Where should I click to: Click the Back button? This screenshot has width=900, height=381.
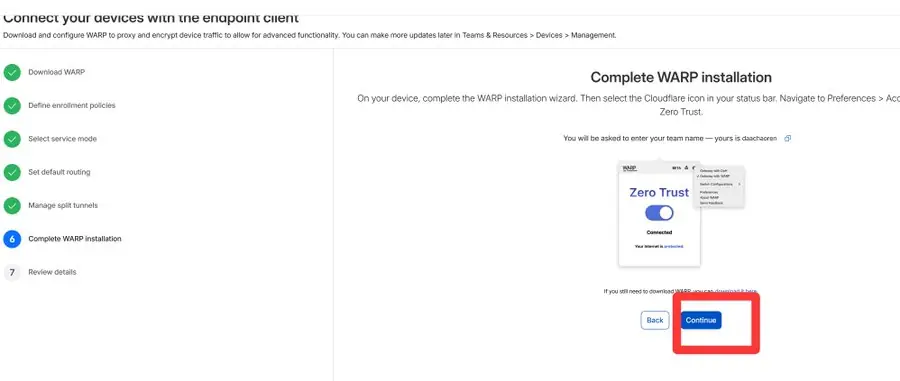click(655, 320)
